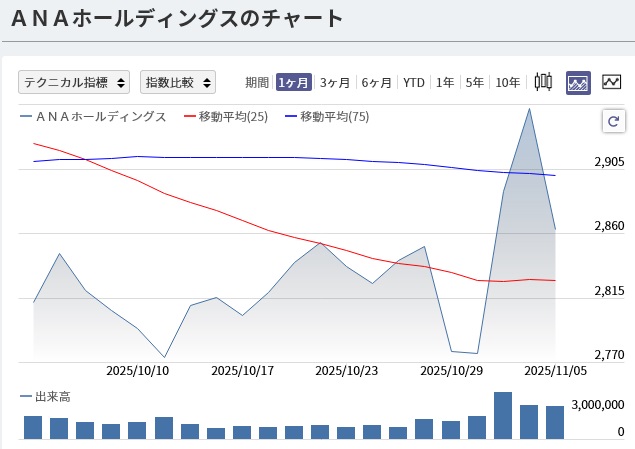The width and height of the screenshot is (635, 449).
Task: Set chart period to YTD
Action: 414,82
